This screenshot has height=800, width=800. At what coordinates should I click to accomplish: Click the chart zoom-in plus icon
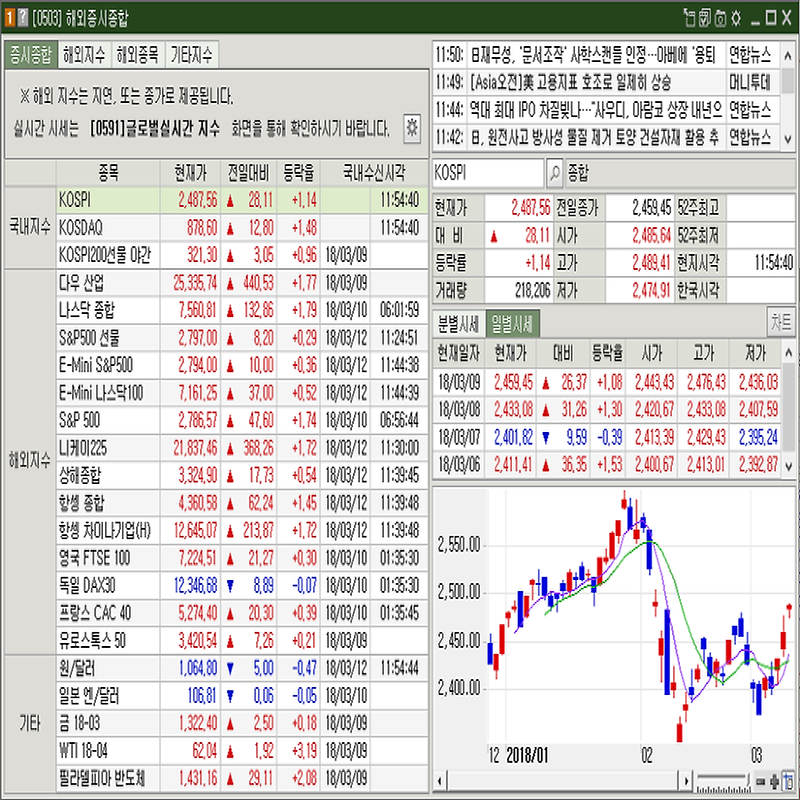click(775, 781)
